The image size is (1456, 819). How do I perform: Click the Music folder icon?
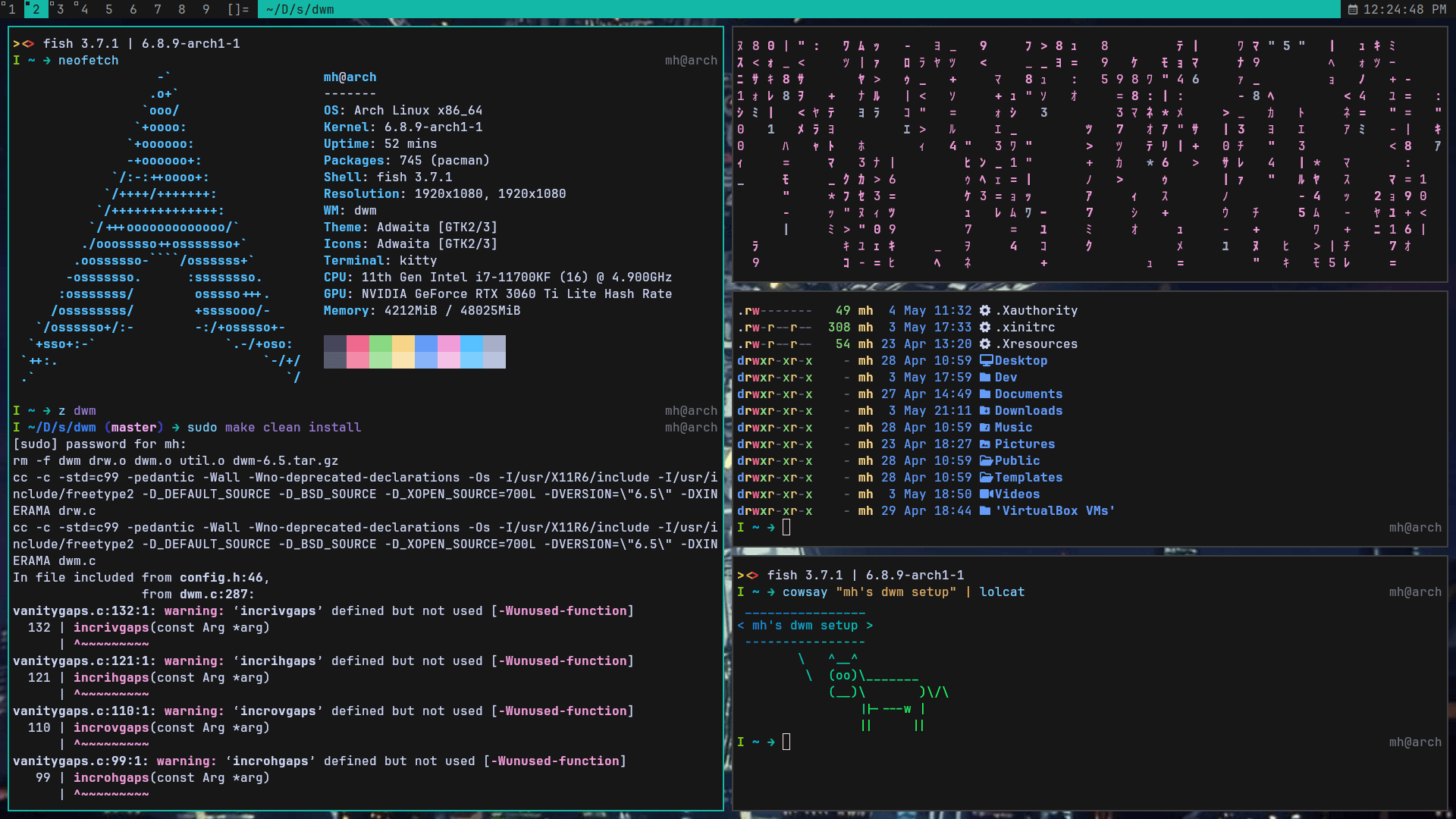pos(985,427)
